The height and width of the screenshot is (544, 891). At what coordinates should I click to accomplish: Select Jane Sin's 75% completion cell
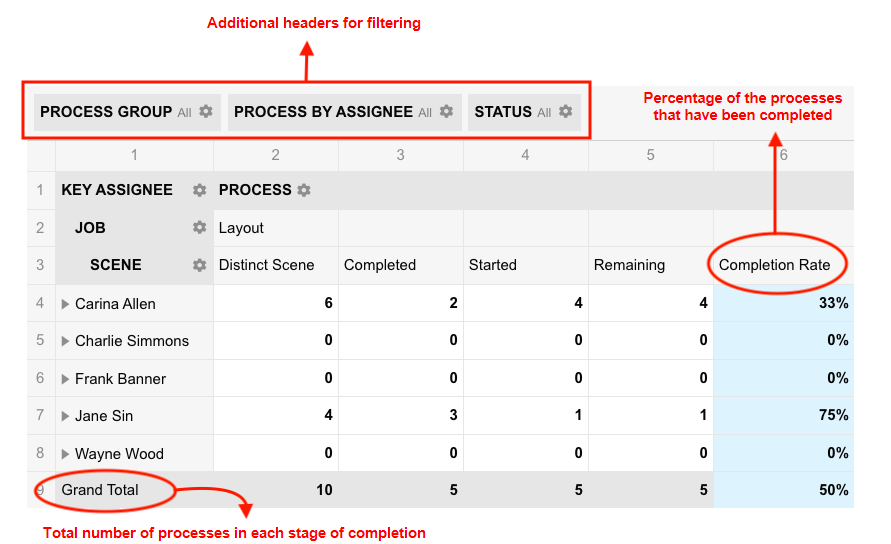click(x=784, y=416)
